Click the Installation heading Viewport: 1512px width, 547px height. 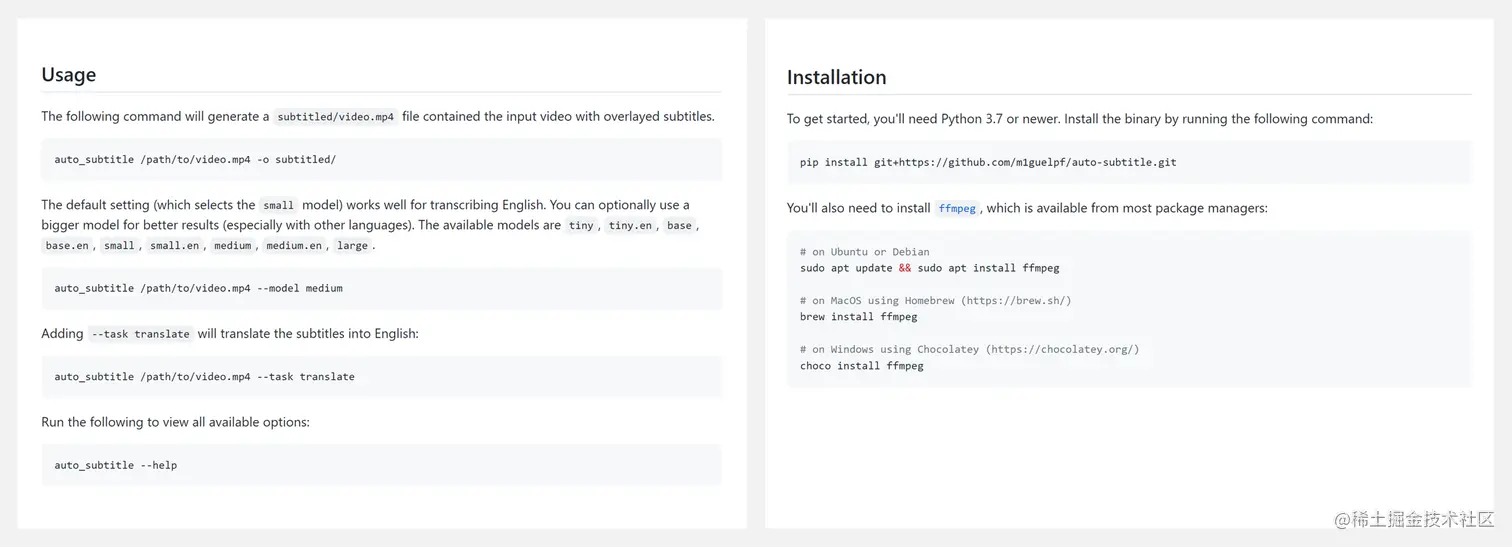pyautogui.click(x=836, y=77)
